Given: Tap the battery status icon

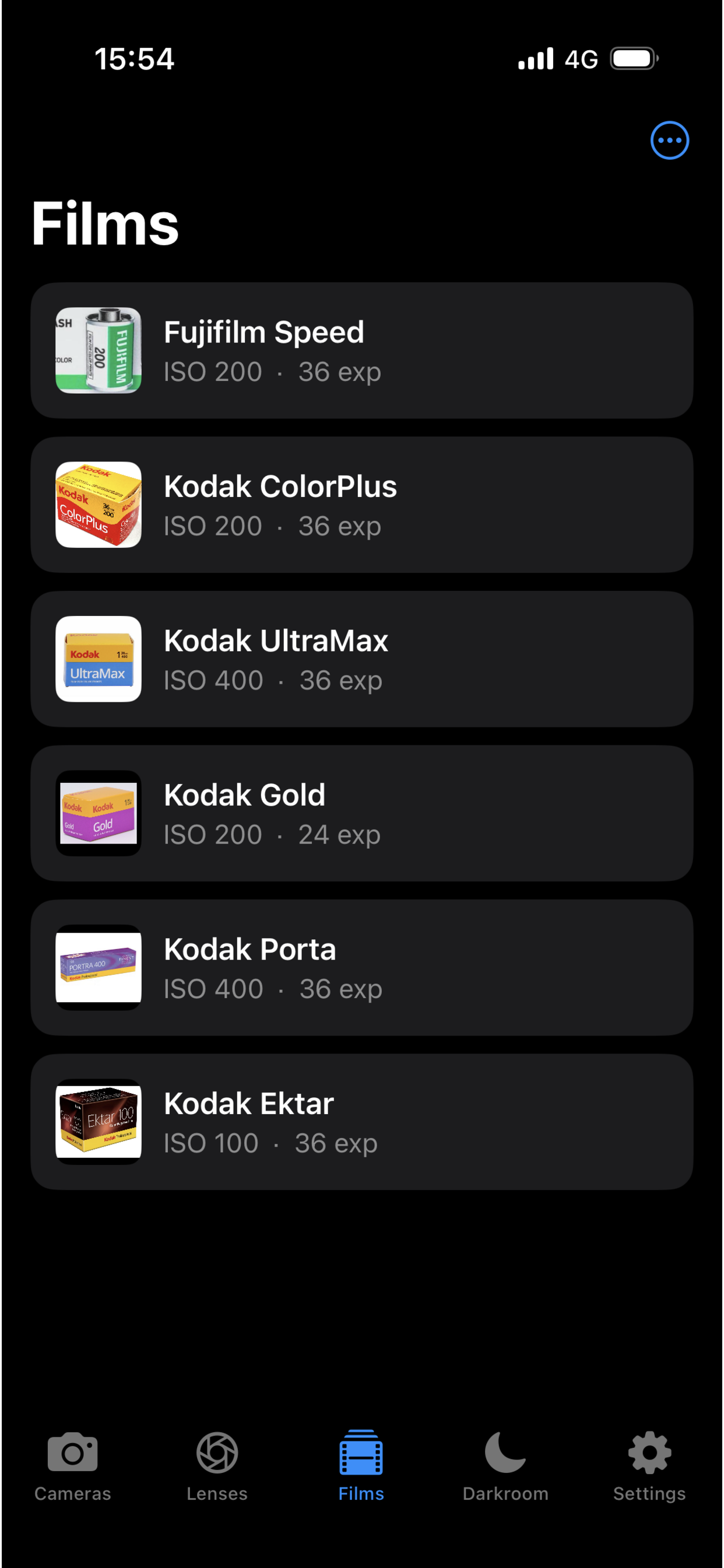Looking at the screenshot, I should (x=635, y=59).
